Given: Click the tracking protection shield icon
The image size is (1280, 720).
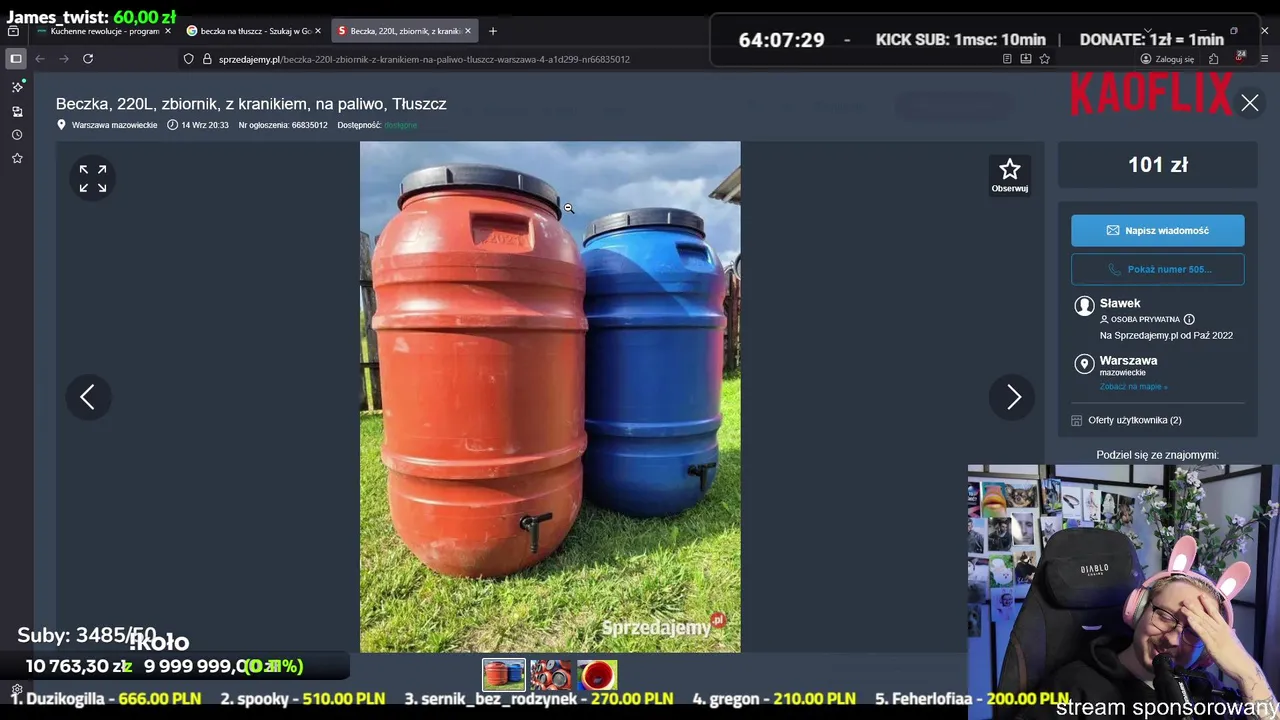Looking at the screenshot, I should point(188,59).
